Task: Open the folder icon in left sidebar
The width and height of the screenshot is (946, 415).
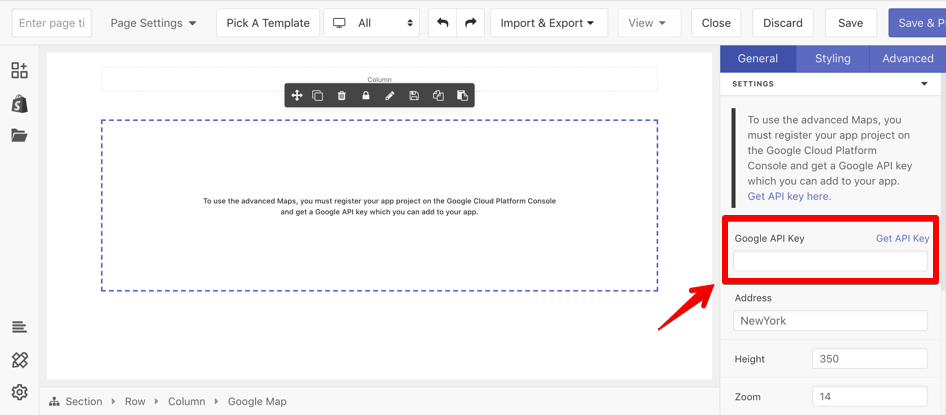Action: (19, 135)
